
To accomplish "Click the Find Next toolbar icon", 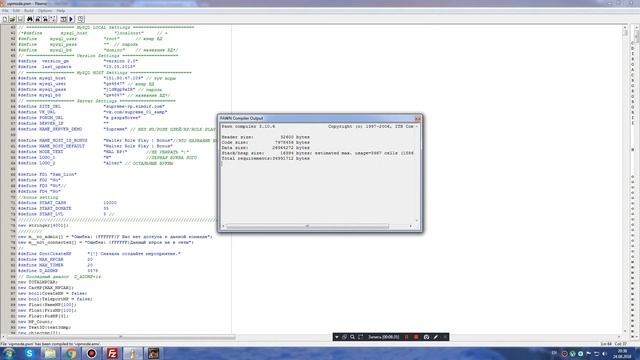I will click(38, 19).
